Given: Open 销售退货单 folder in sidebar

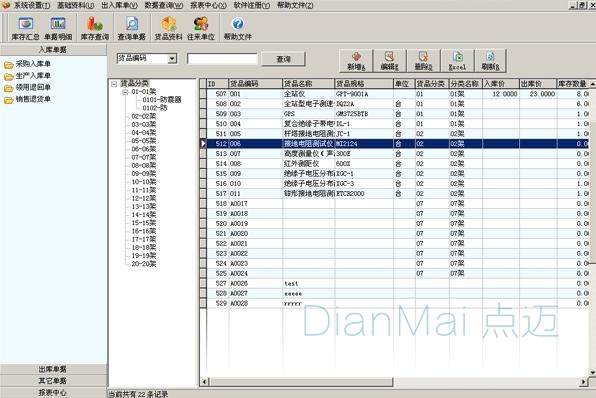Looking at the screenshot, I should coord(27,99).
